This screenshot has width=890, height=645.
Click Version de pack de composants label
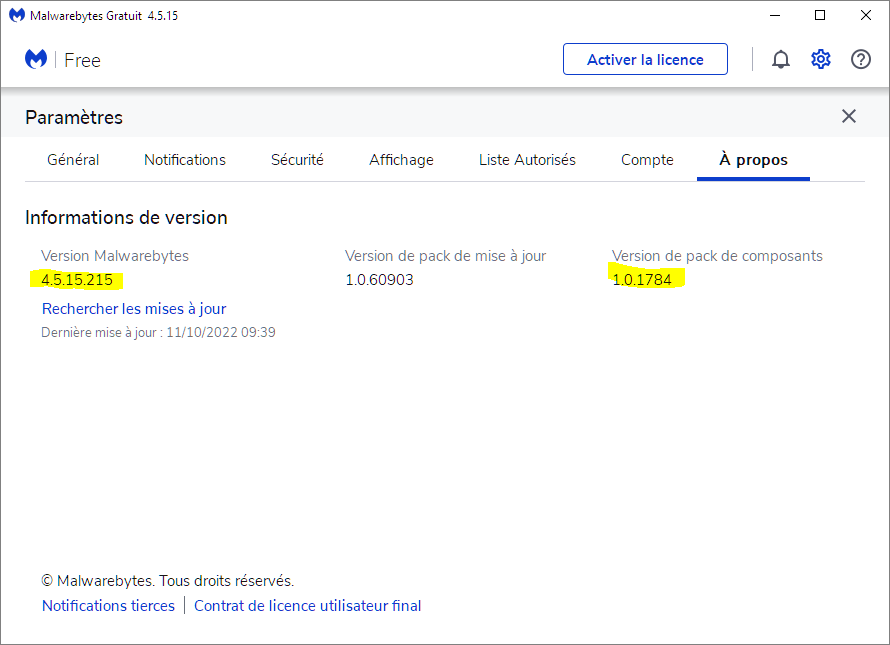[x=717, y=256]
